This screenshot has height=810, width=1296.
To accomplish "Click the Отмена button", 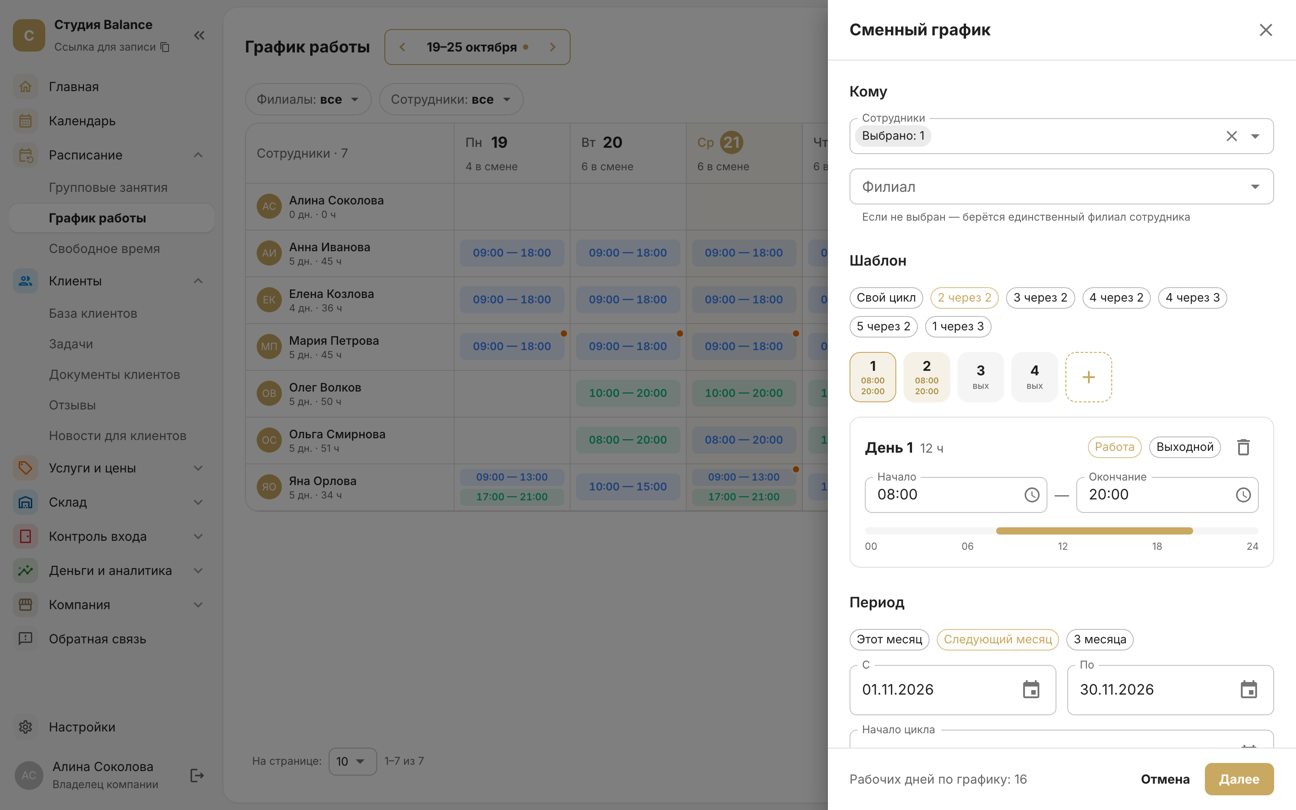I will (x=1165, y=779).
